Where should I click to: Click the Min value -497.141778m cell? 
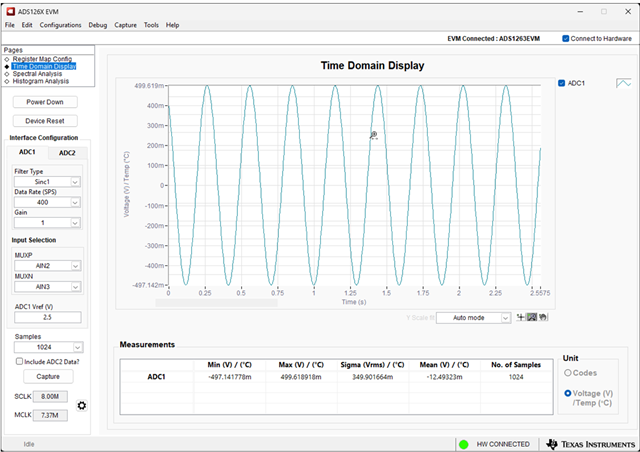(x=230, y=377)
